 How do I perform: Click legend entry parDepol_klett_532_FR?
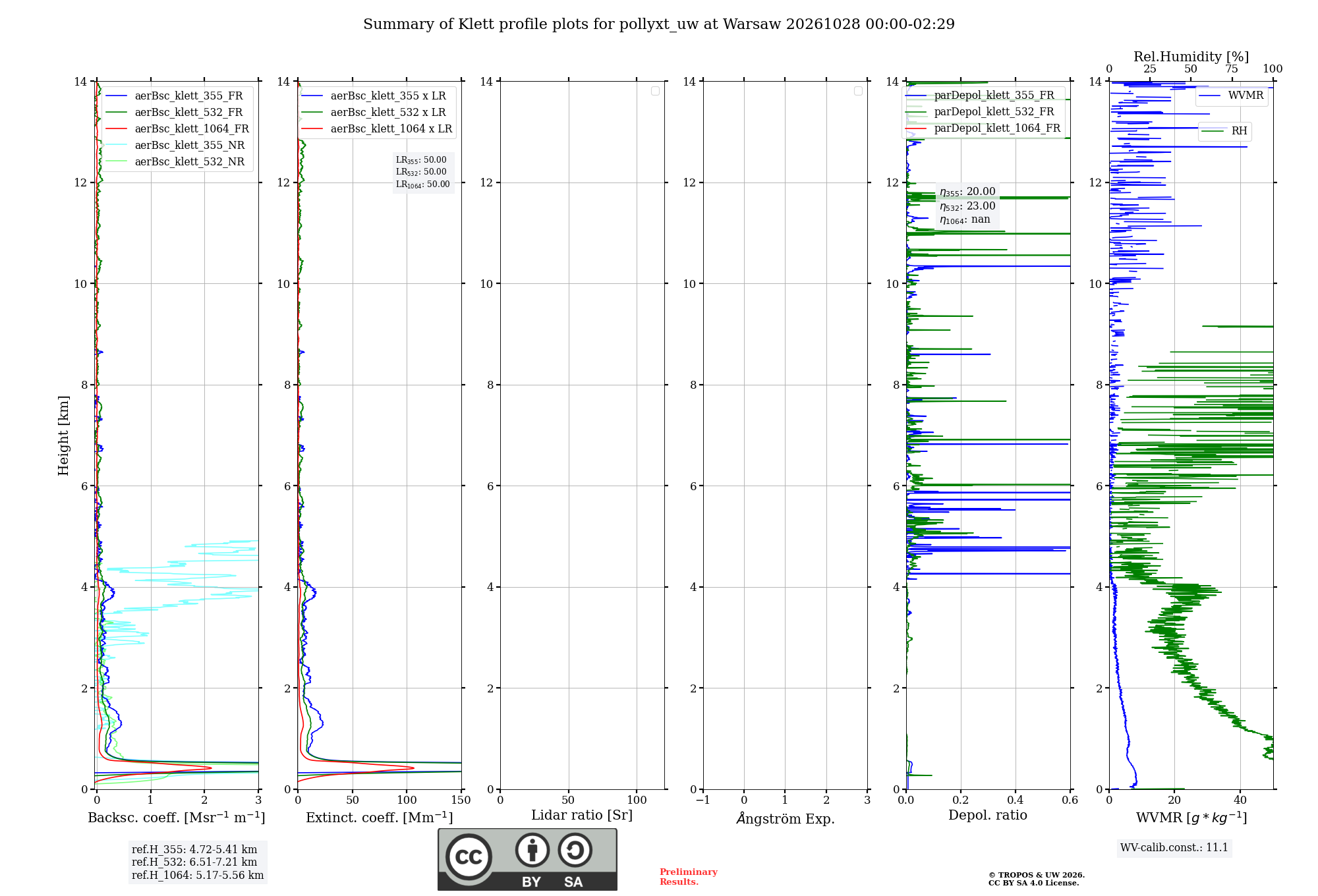point(980,111)
